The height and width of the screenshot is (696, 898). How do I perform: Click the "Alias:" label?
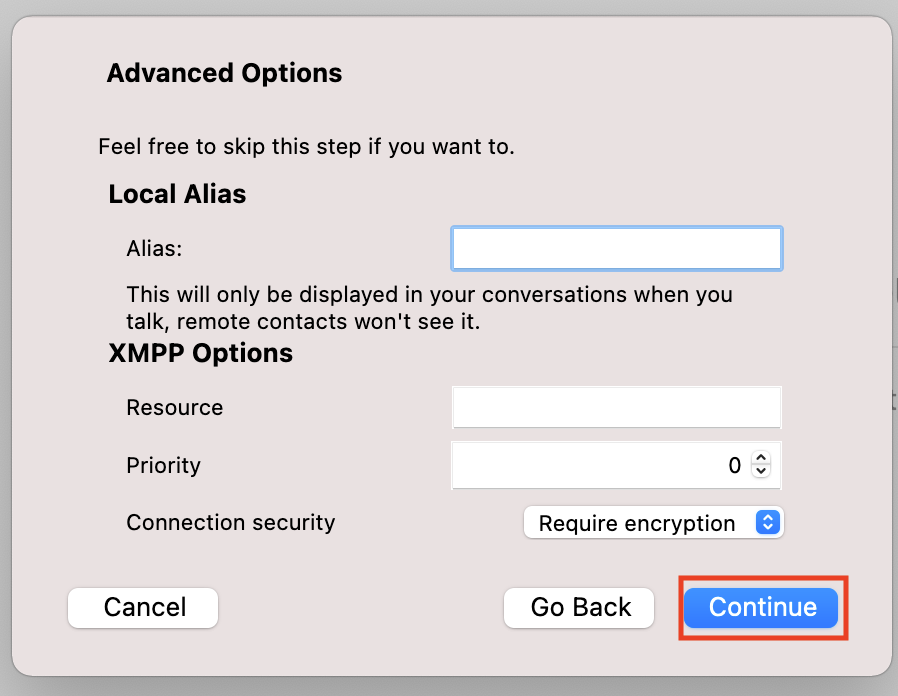155,249
